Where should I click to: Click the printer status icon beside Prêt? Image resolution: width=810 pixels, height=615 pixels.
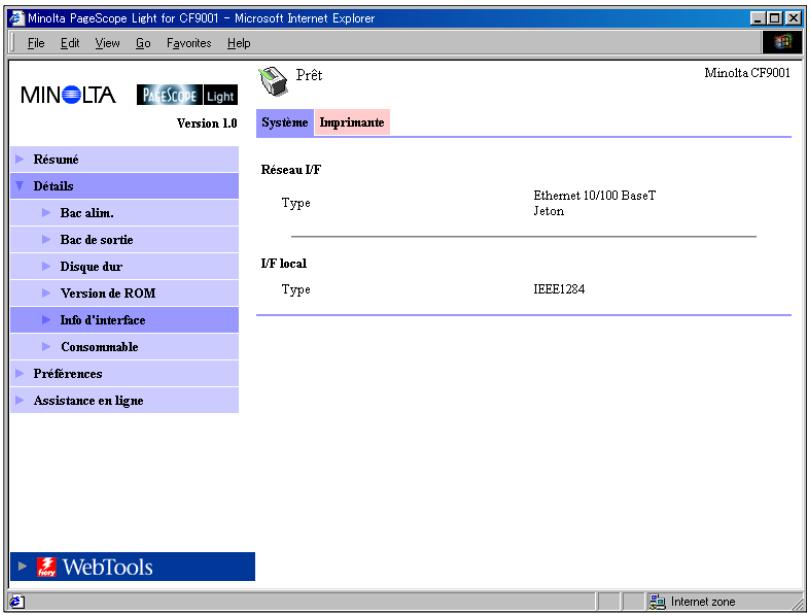[272, 82]
